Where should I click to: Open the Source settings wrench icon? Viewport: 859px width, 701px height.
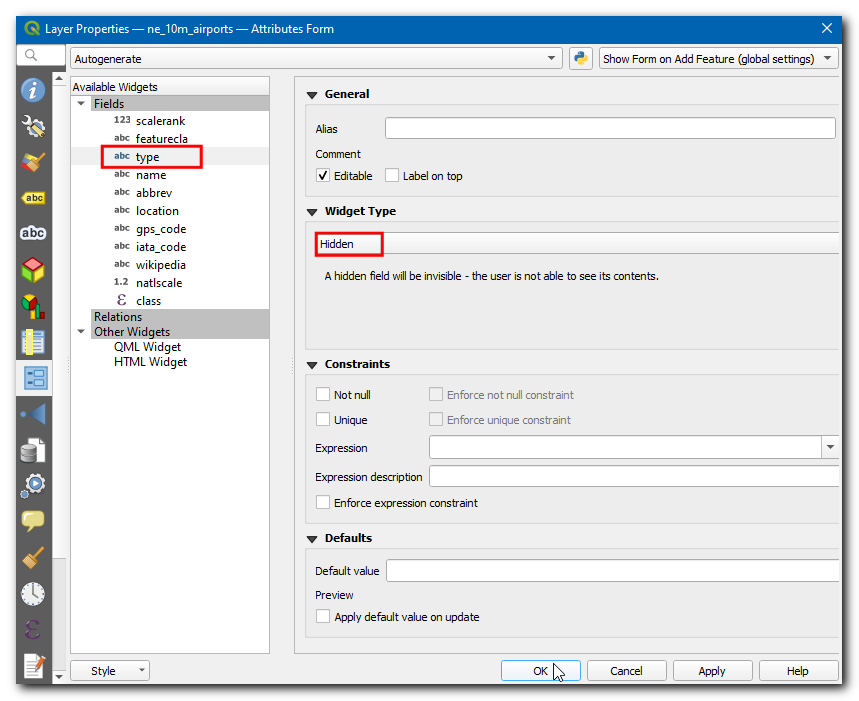pyautogui.click(x=33, y=126)
